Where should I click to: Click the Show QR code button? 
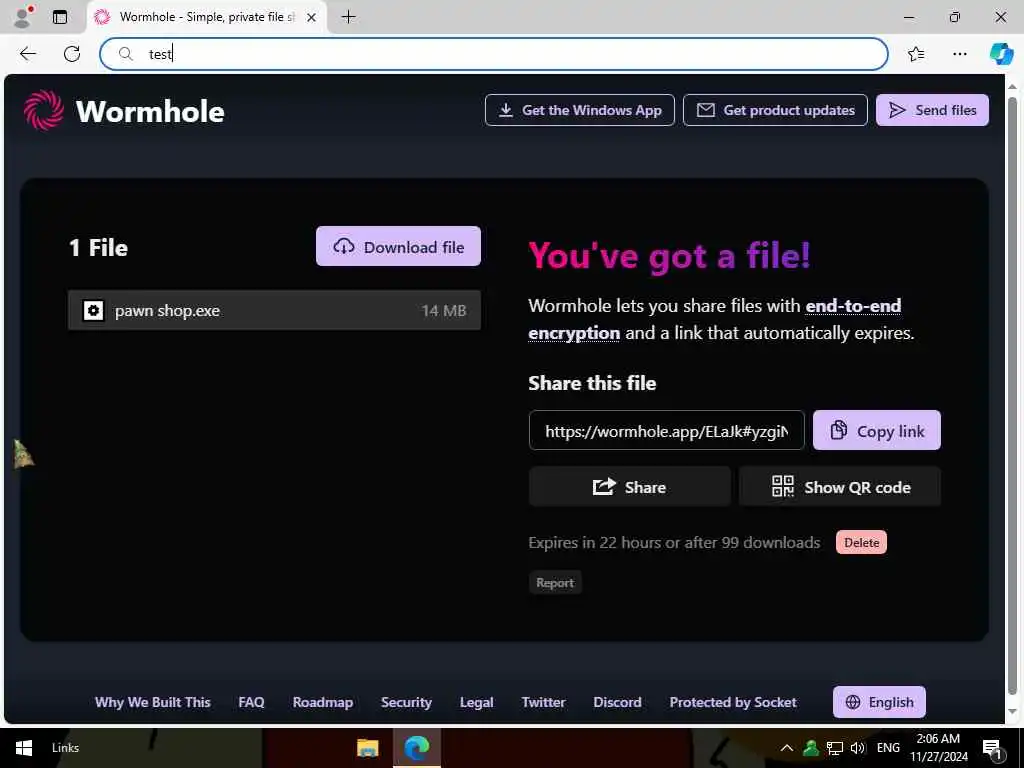tap(840, 487)
